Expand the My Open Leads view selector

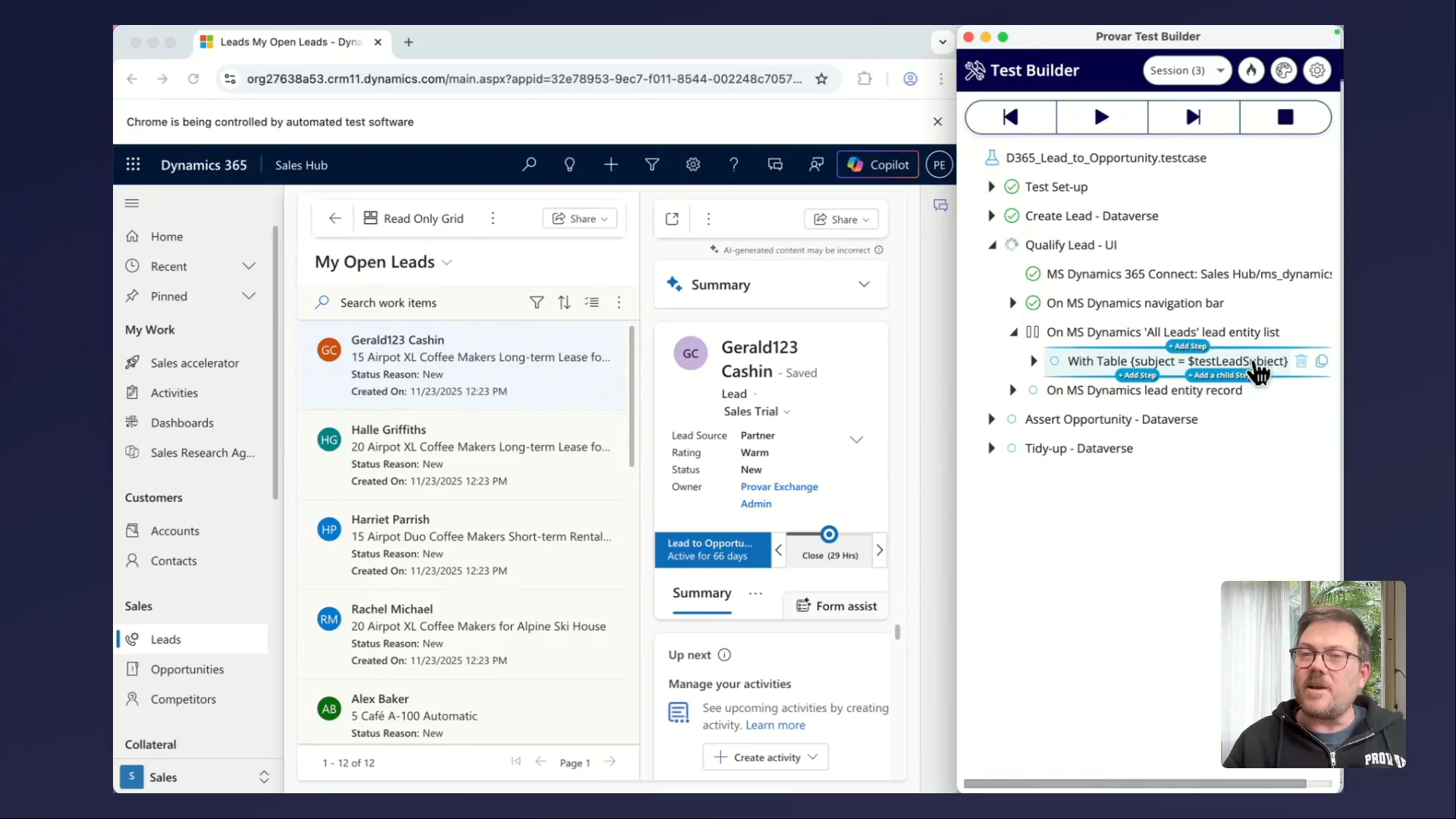447,262
